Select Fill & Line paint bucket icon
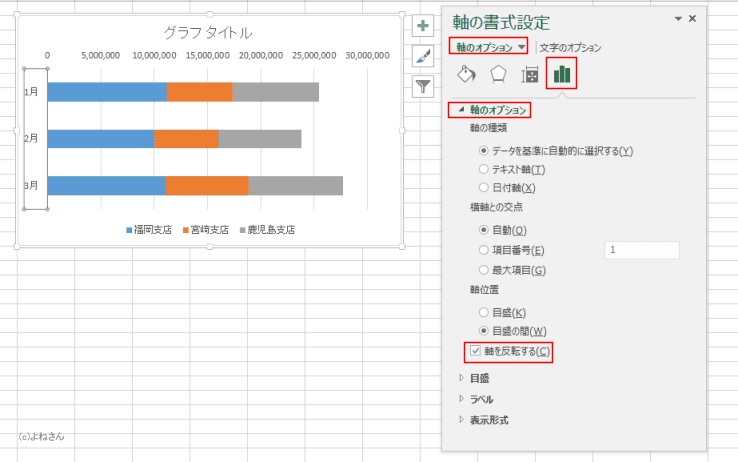The width and height of the screenshot is (738, 462). tap(466, 74)
